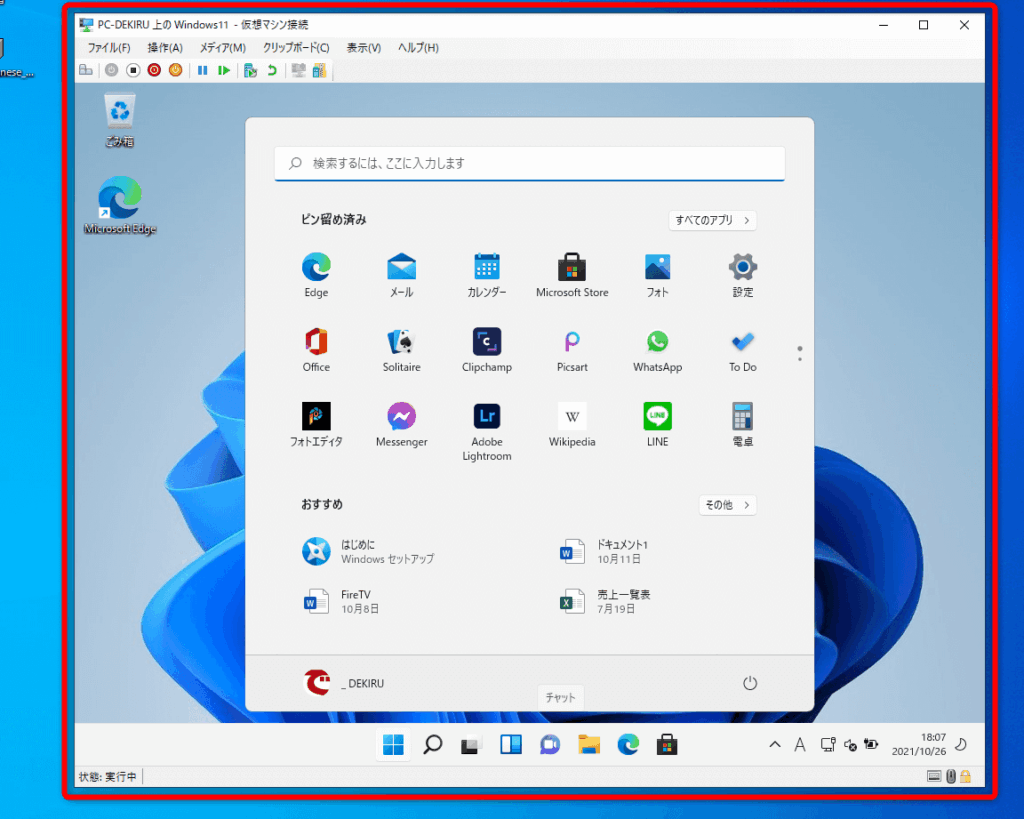Click the Start menu search box

tap(530, 163)
